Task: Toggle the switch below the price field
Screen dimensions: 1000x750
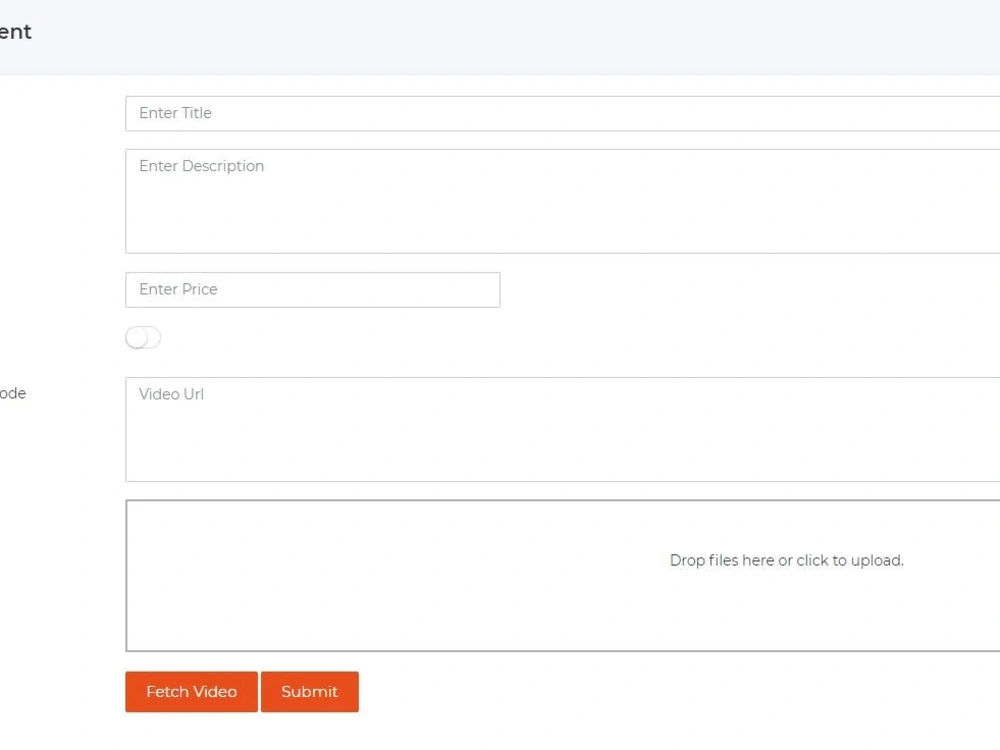Action: coord(143,337)
